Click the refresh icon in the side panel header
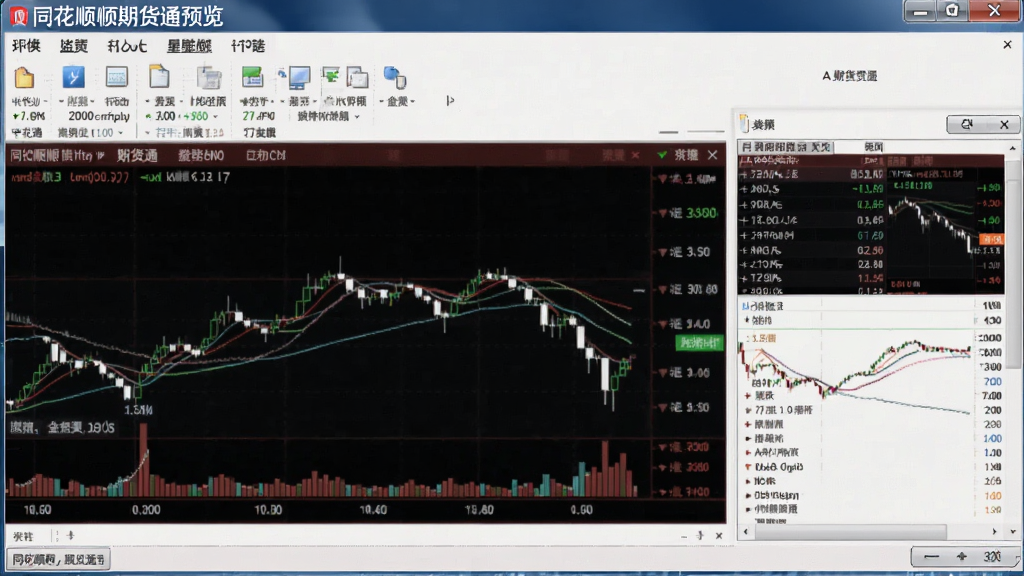This screenshot has width=1024, height=576. pos(967,124)
